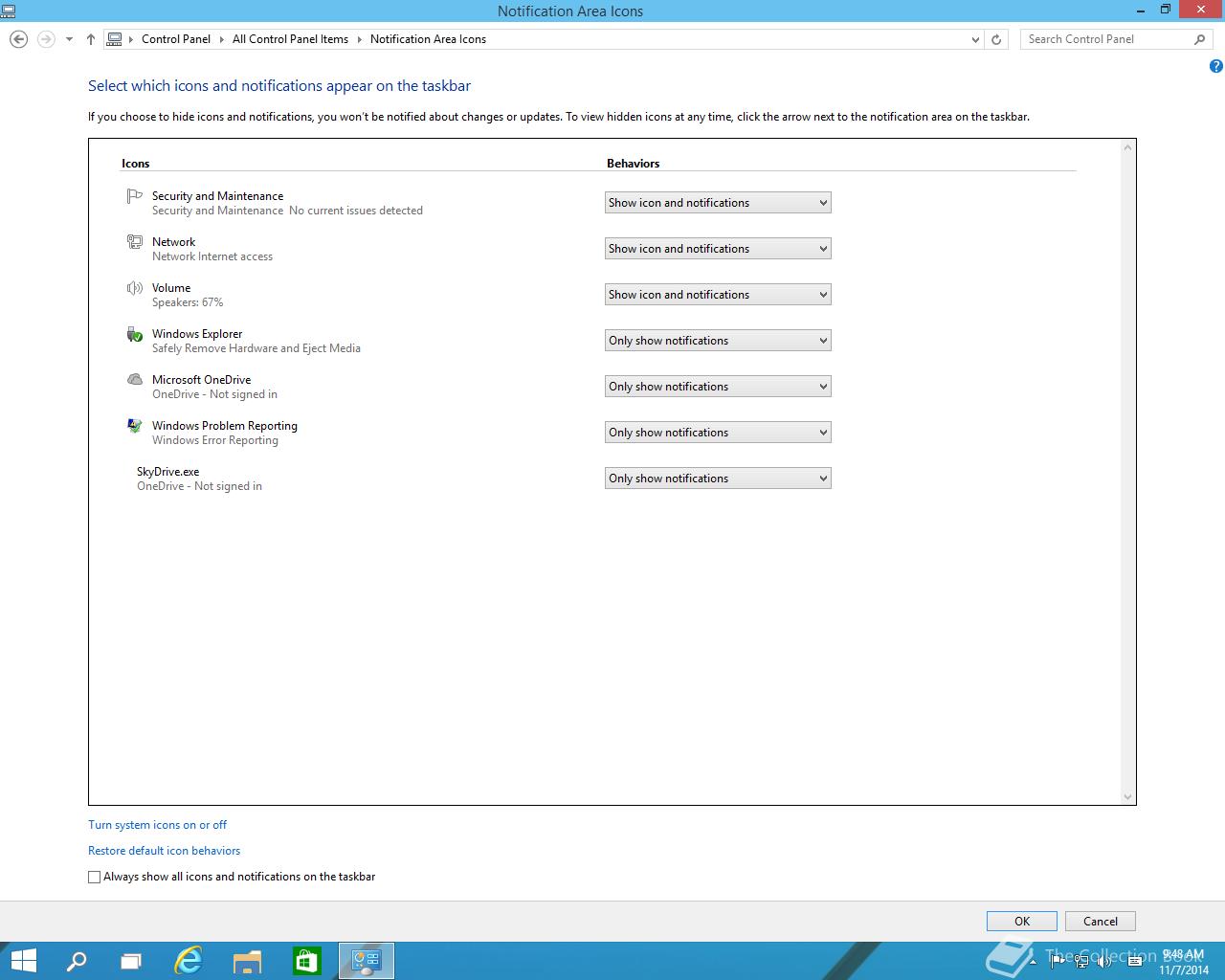Image resolution: width=1225 pixels, height=980 pixels.
Task: Click the Cancel button
Action: pyautogui.click(x=1101, y=922)
